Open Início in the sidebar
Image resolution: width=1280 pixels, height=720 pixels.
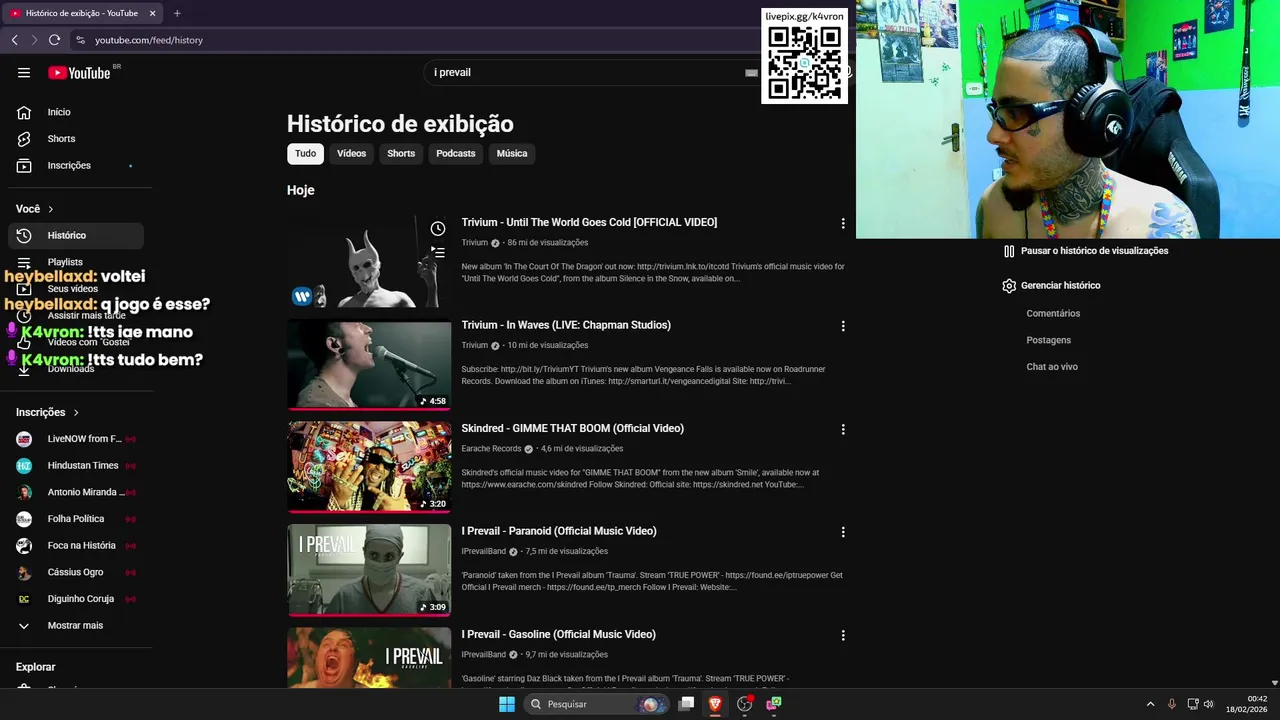(76, 112)
